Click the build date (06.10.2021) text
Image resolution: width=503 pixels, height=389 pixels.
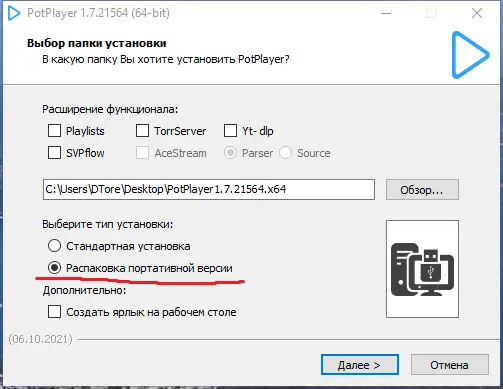[40, 339]
